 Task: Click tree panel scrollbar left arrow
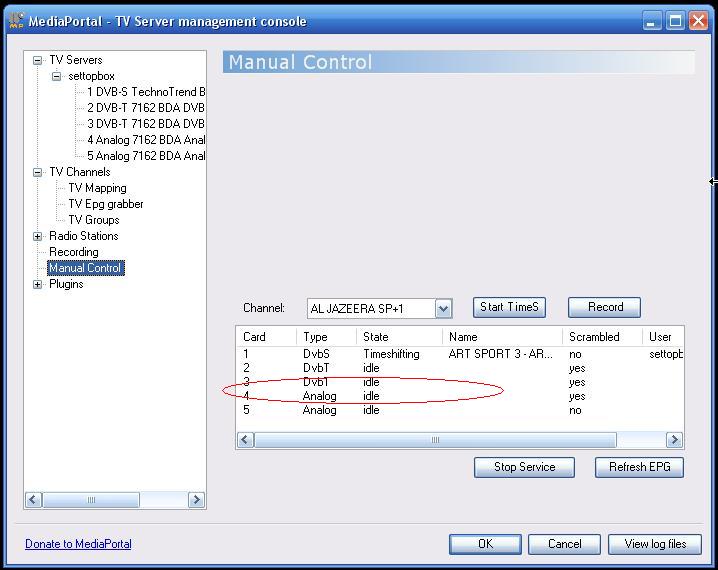click(33, 500)
